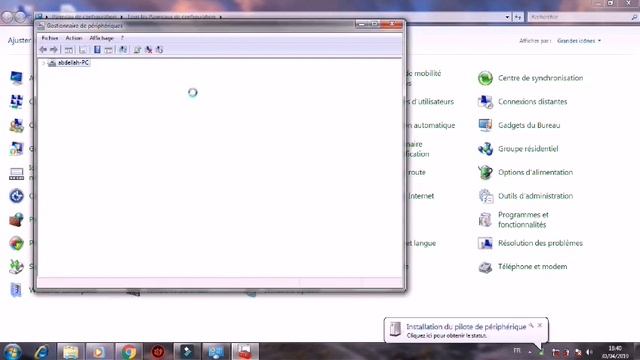Open the Windows Start menu
The height and width of the screenshot is (360, 640).
[12, 352]
